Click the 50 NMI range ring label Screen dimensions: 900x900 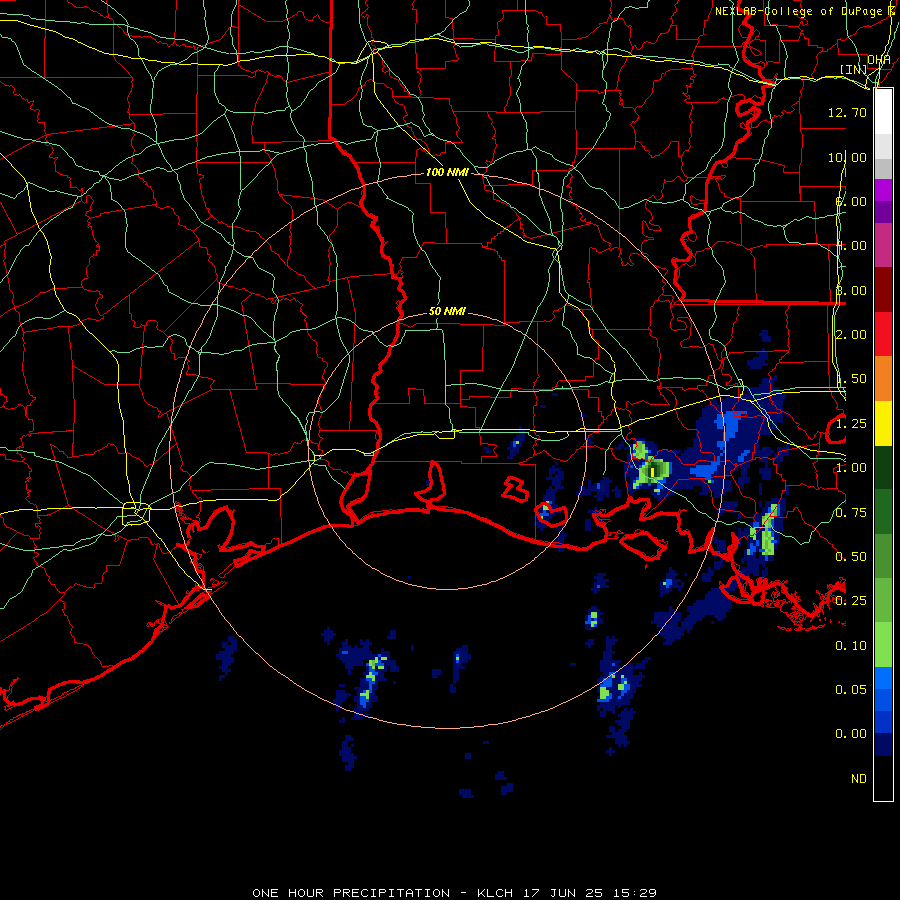[447, 312]
